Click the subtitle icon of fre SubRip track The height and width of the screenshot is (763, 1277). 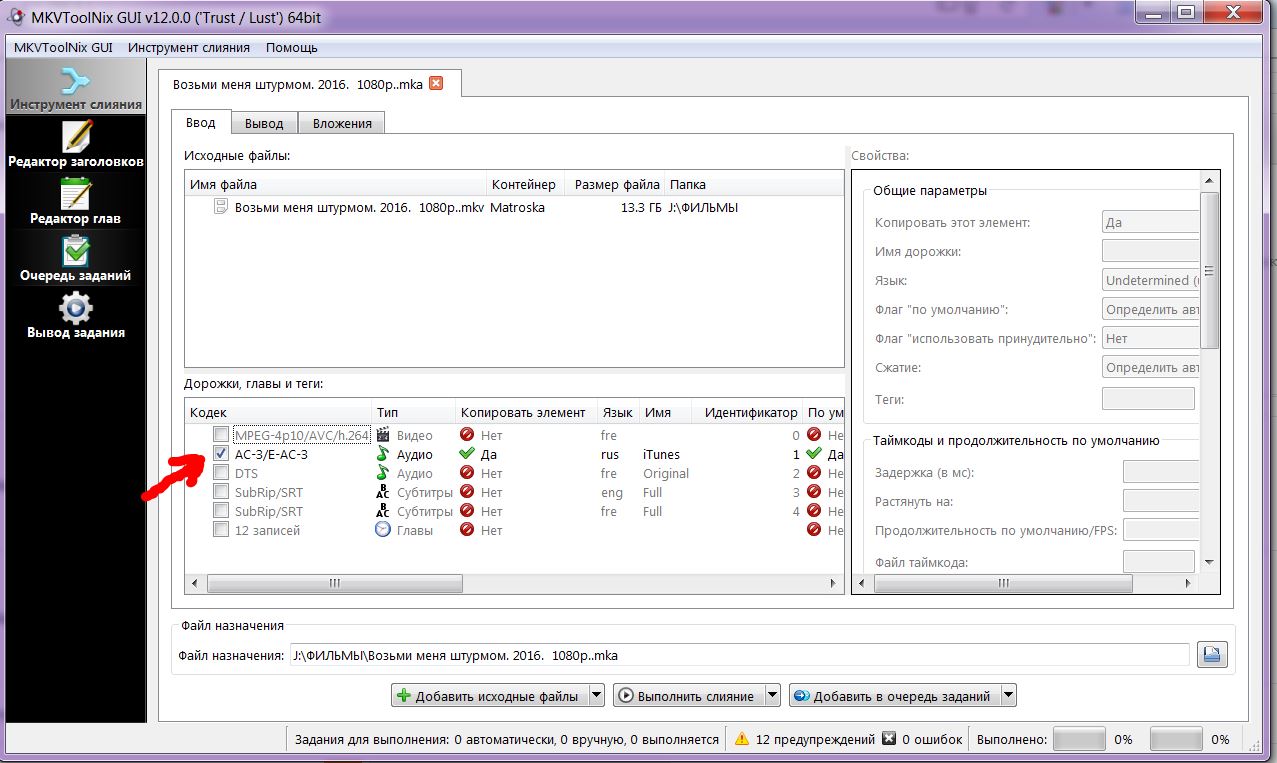tap(383, 511)
